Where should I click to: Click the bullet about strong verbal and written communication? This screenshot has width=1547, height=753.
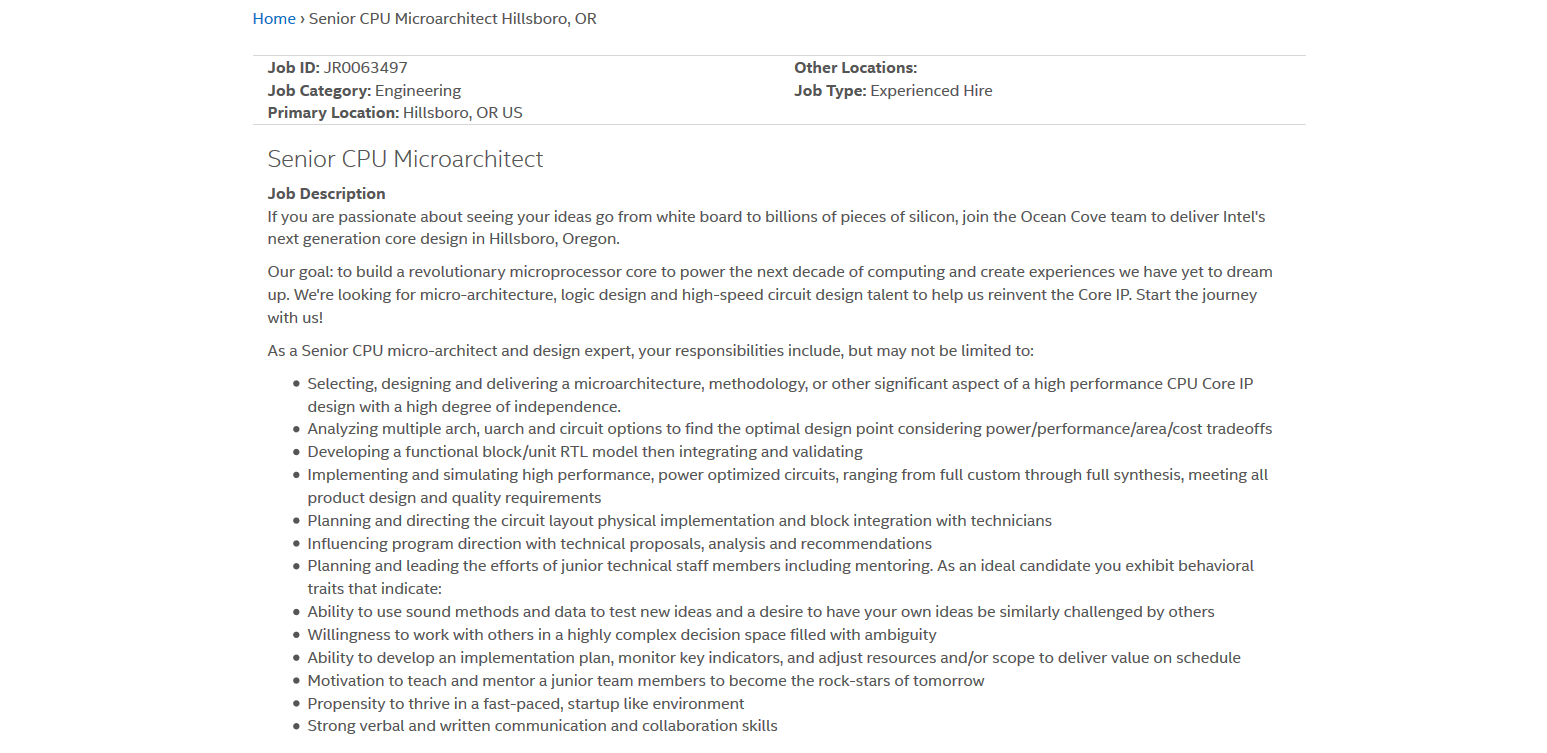[542, 726]
